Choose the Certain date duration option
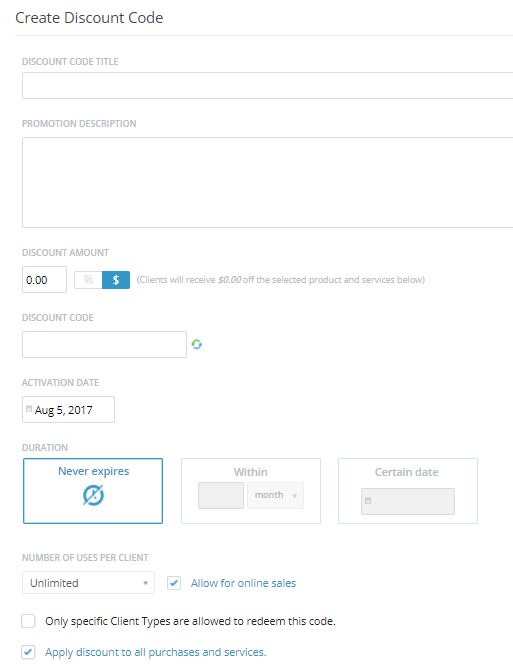 [x=408, y=491]
